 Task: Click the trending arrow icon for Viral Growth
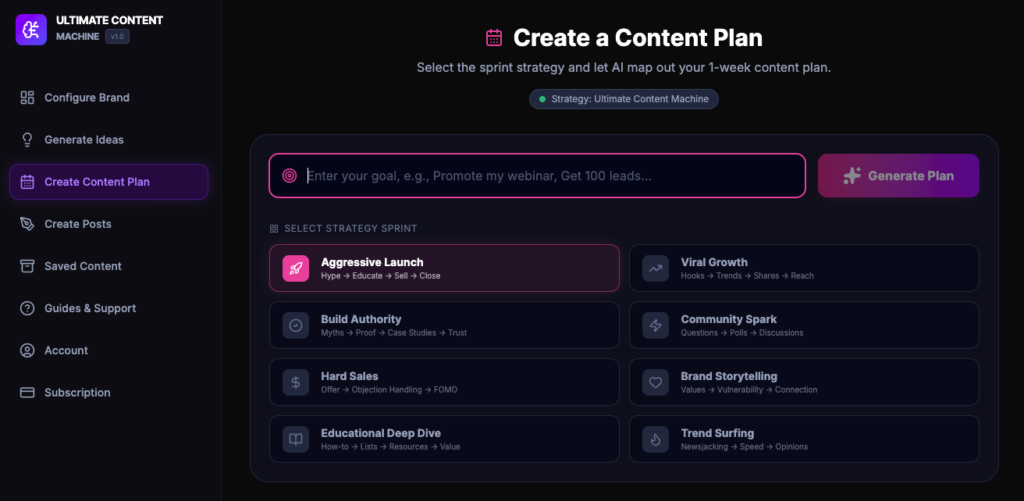pos(656,268)
